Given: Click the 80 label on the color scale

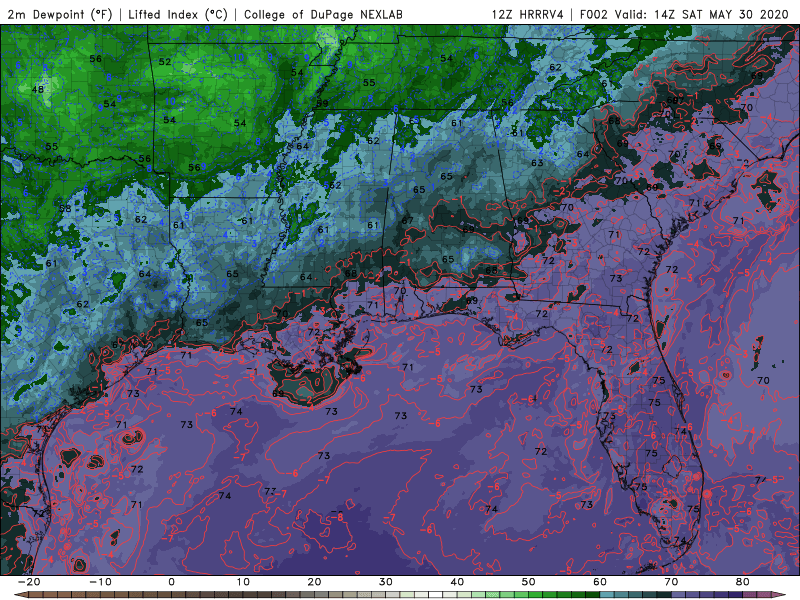Looking at the screenshot, I should (743, 582).
